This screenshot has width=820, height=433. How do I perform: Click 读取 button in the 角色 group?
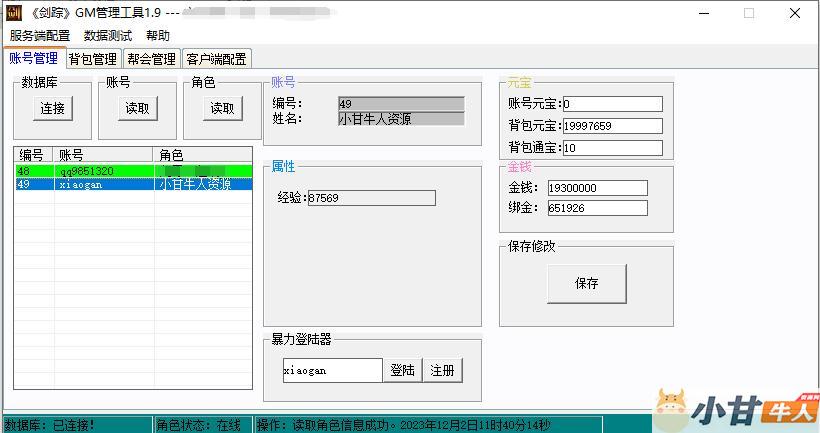click(x=222, y=109)
